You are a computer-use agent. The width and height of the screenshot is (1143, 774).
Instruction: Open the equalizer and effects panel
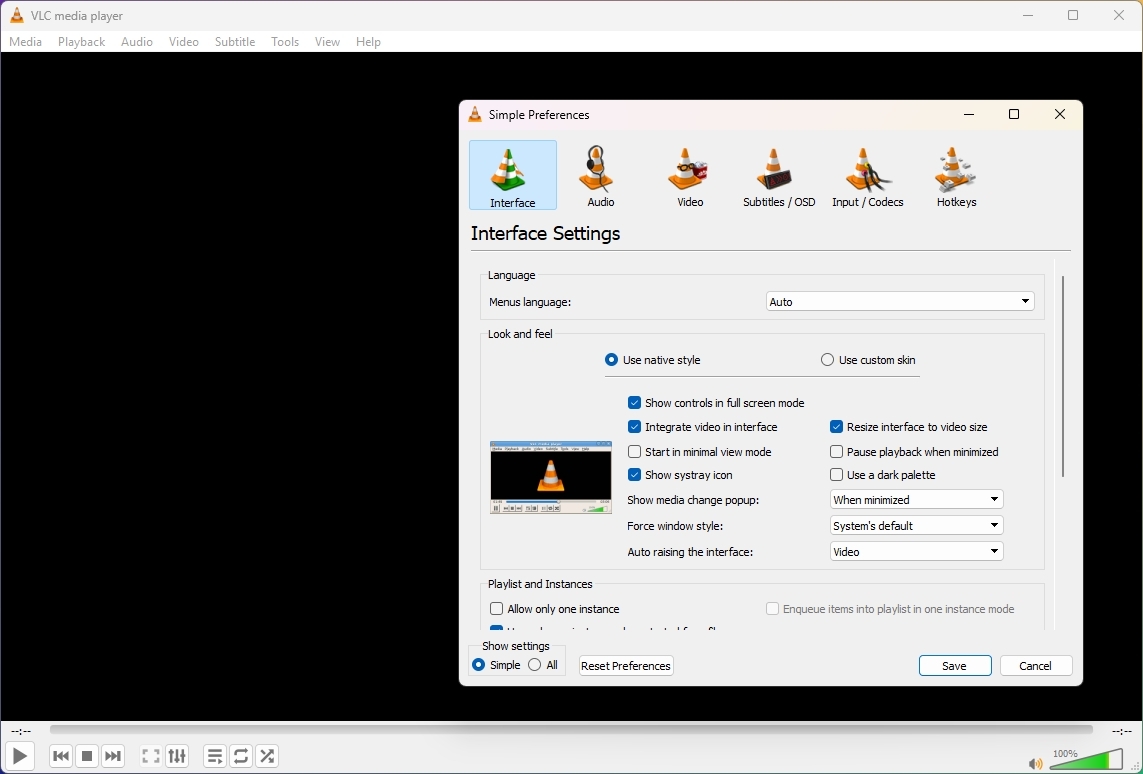pyautogui.click(x=177, y=756)
